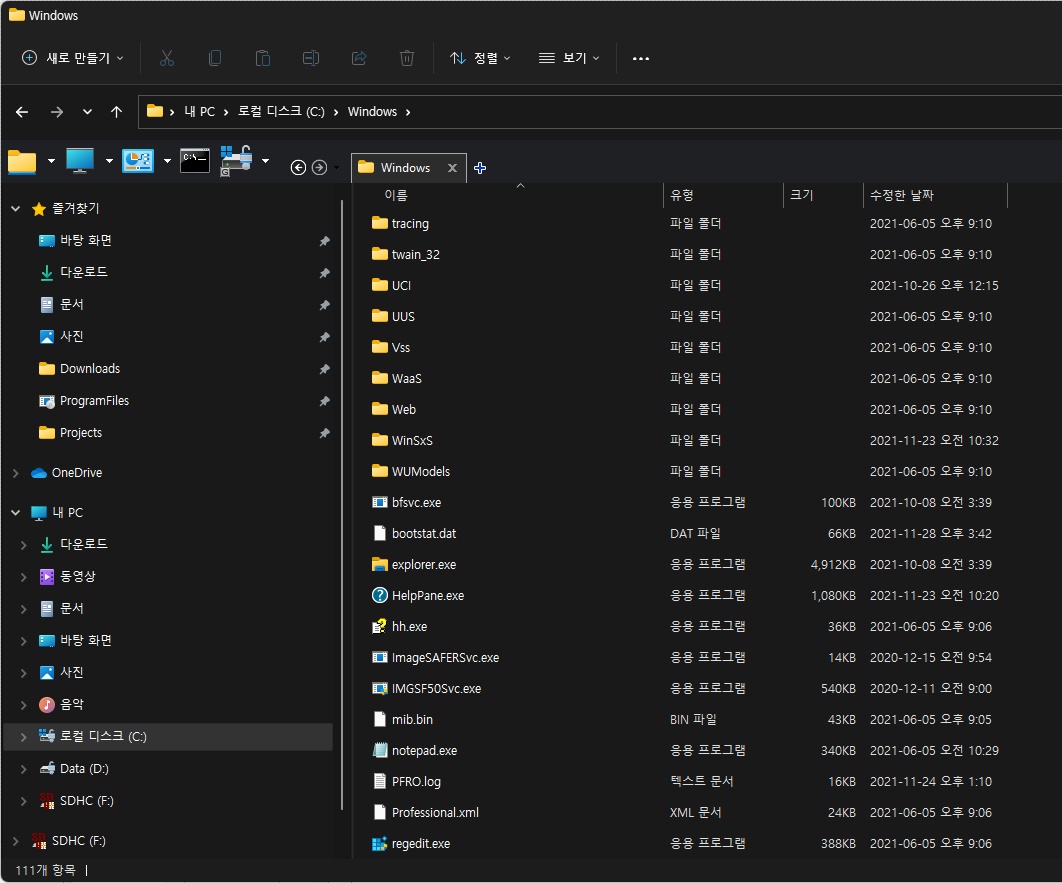Select the WinSxS folder
The height and width of the screenshot is (883, 1062).
point(412,441)
